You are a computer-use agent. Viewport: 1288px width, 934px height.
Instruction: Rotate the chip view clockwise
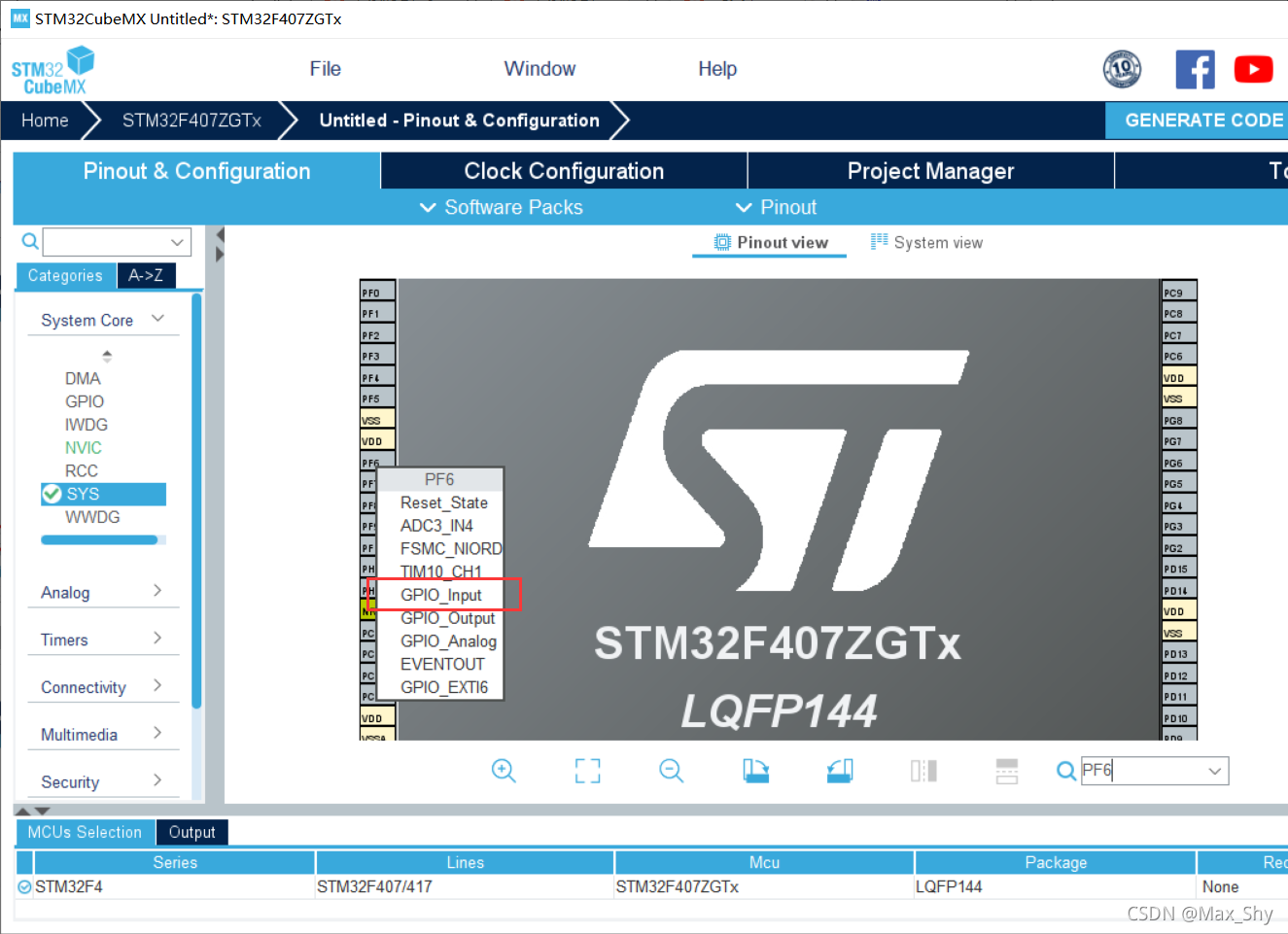(x=755, y=771)
